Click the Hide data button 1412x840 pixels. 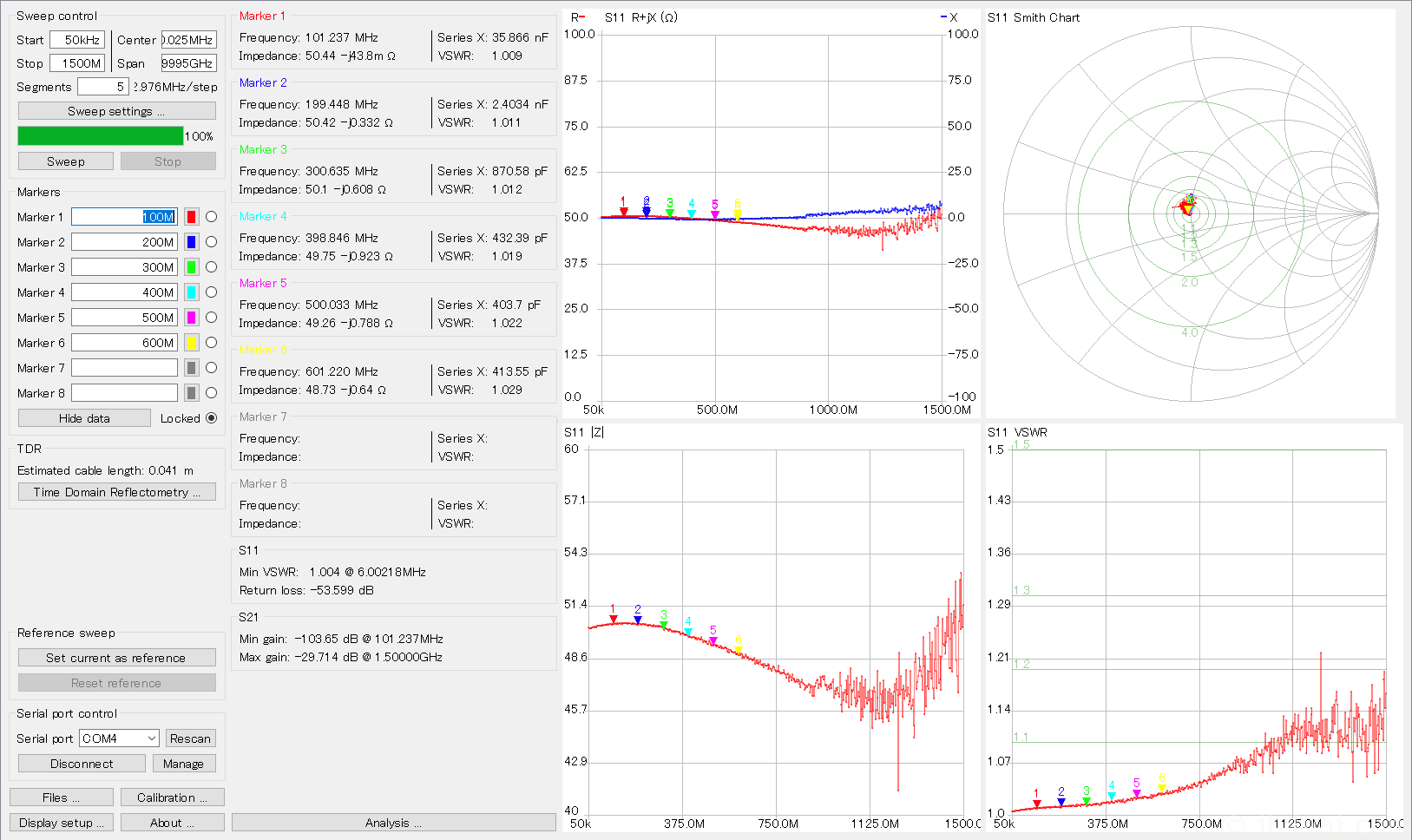[84, 418]
